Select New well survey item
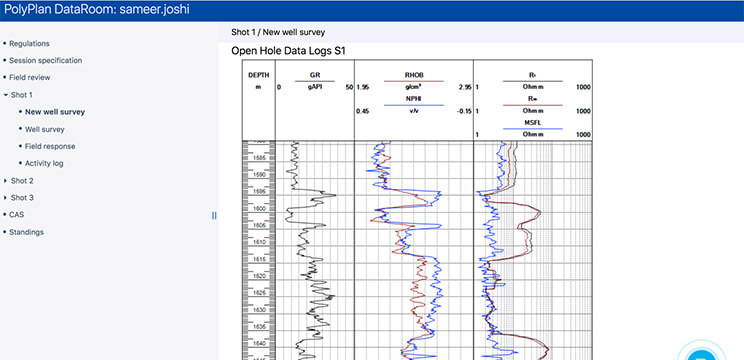The height and width of the screenshot is (360, 744). [x=55, y=112]
